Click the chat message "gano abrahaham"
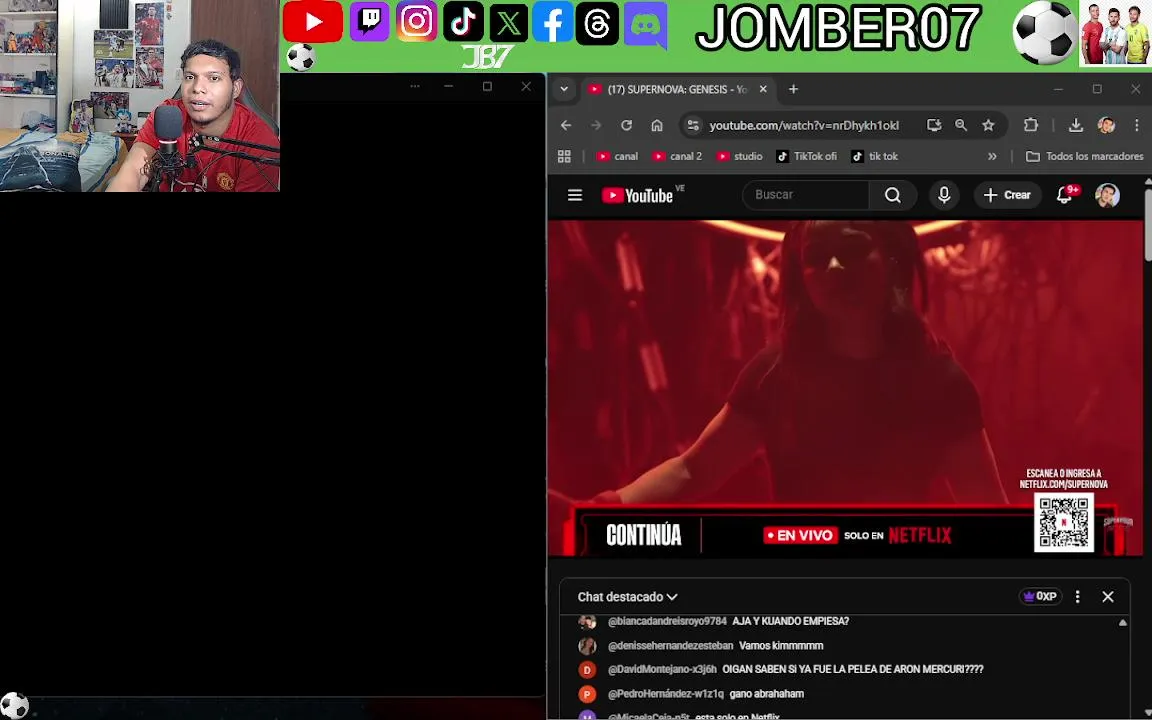This screenshot has width=1152, height=720. (766, 694)
